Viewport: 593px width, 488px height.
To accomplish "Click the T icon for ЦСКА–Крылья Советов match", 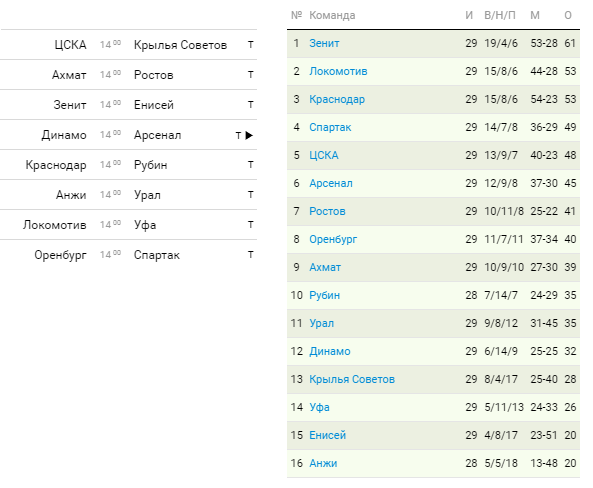I will click(x=250, y=45).
